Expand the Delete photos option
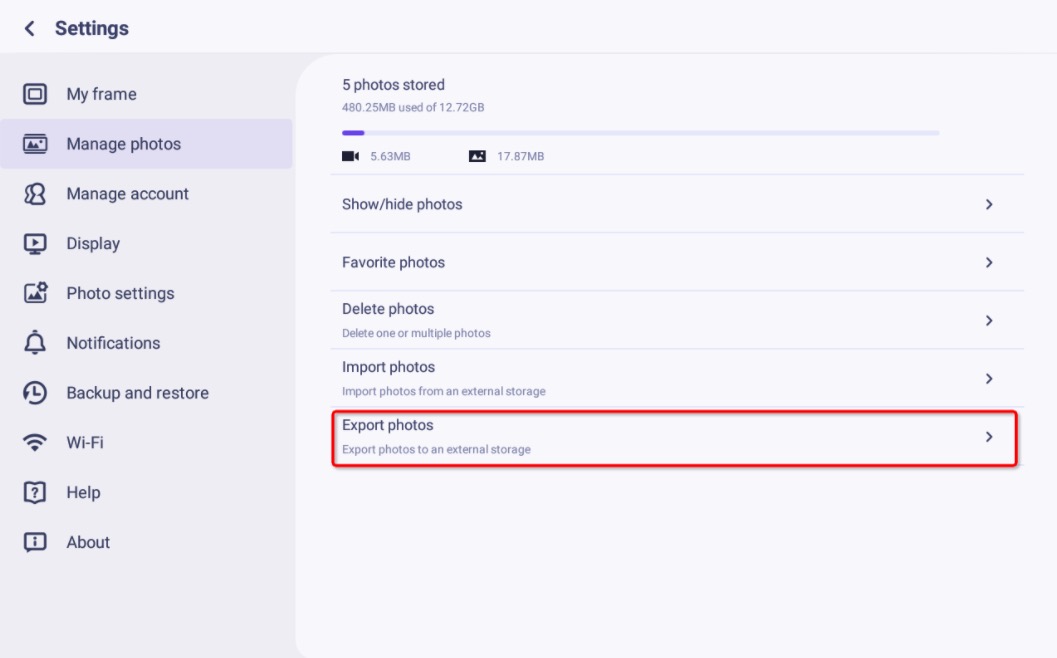Screen dimensions: 1057x658 pos(989,320)
